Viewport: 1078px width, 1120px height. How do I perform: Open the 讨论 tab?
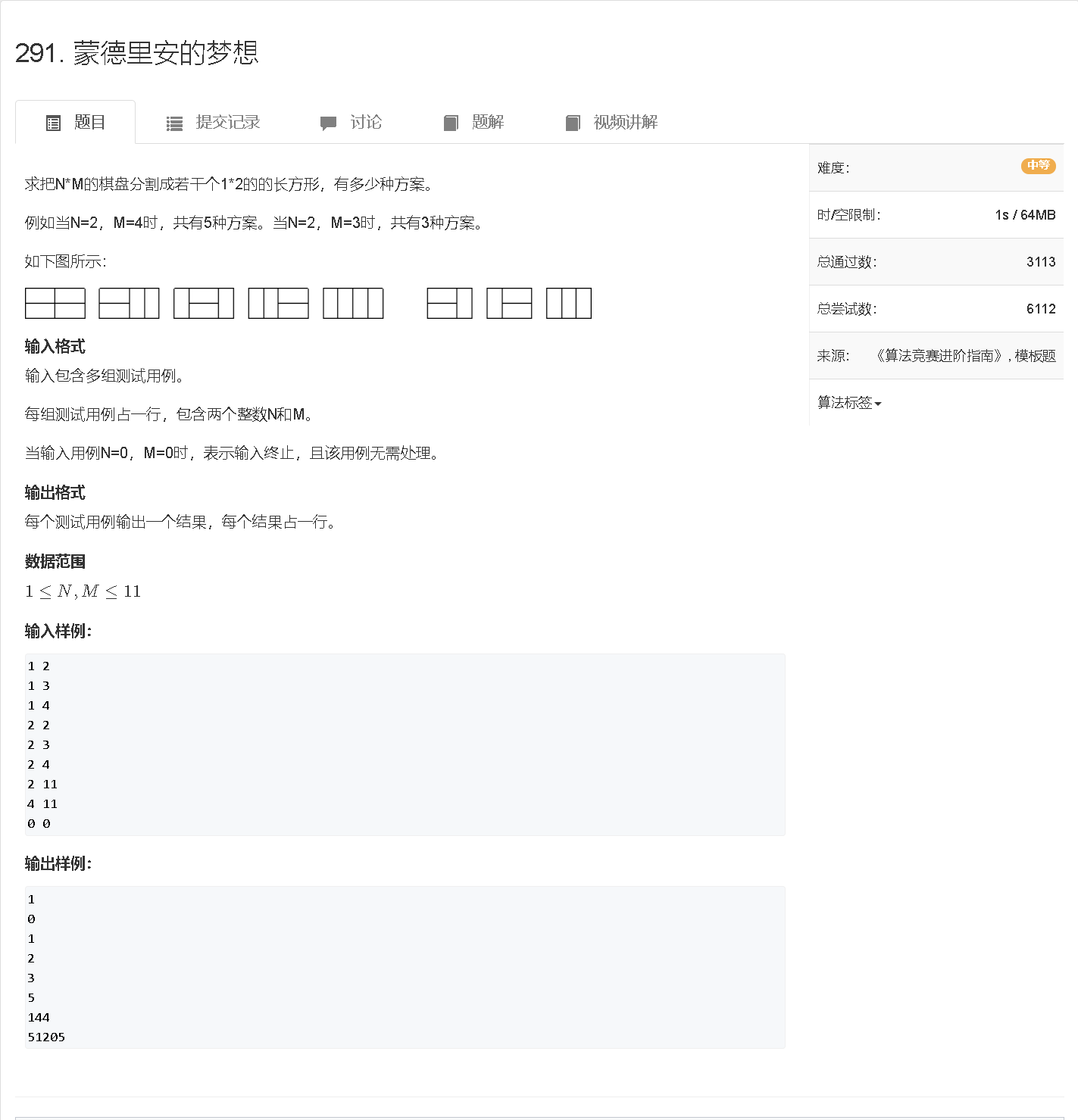tap(351, 122)
